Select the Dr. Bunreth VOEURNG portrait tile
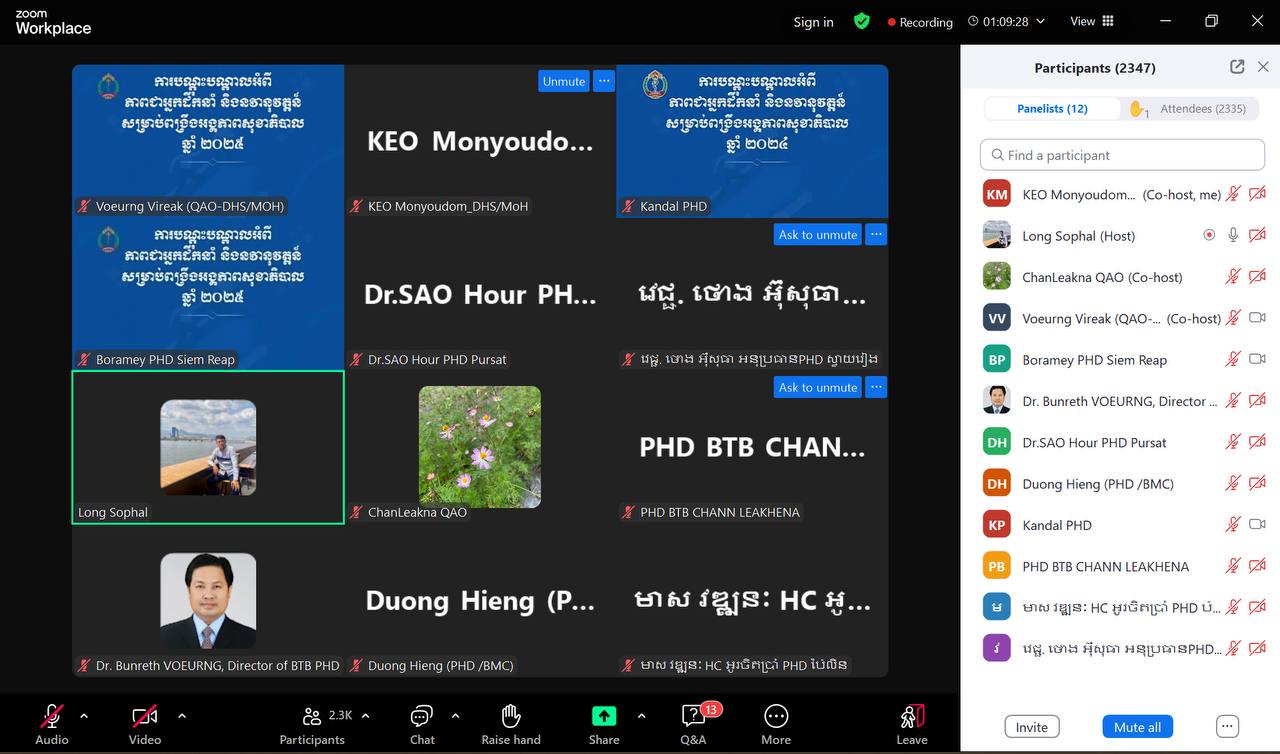Image resolution: width=1280 pixels, height=754 pixels. click(208, 601)
